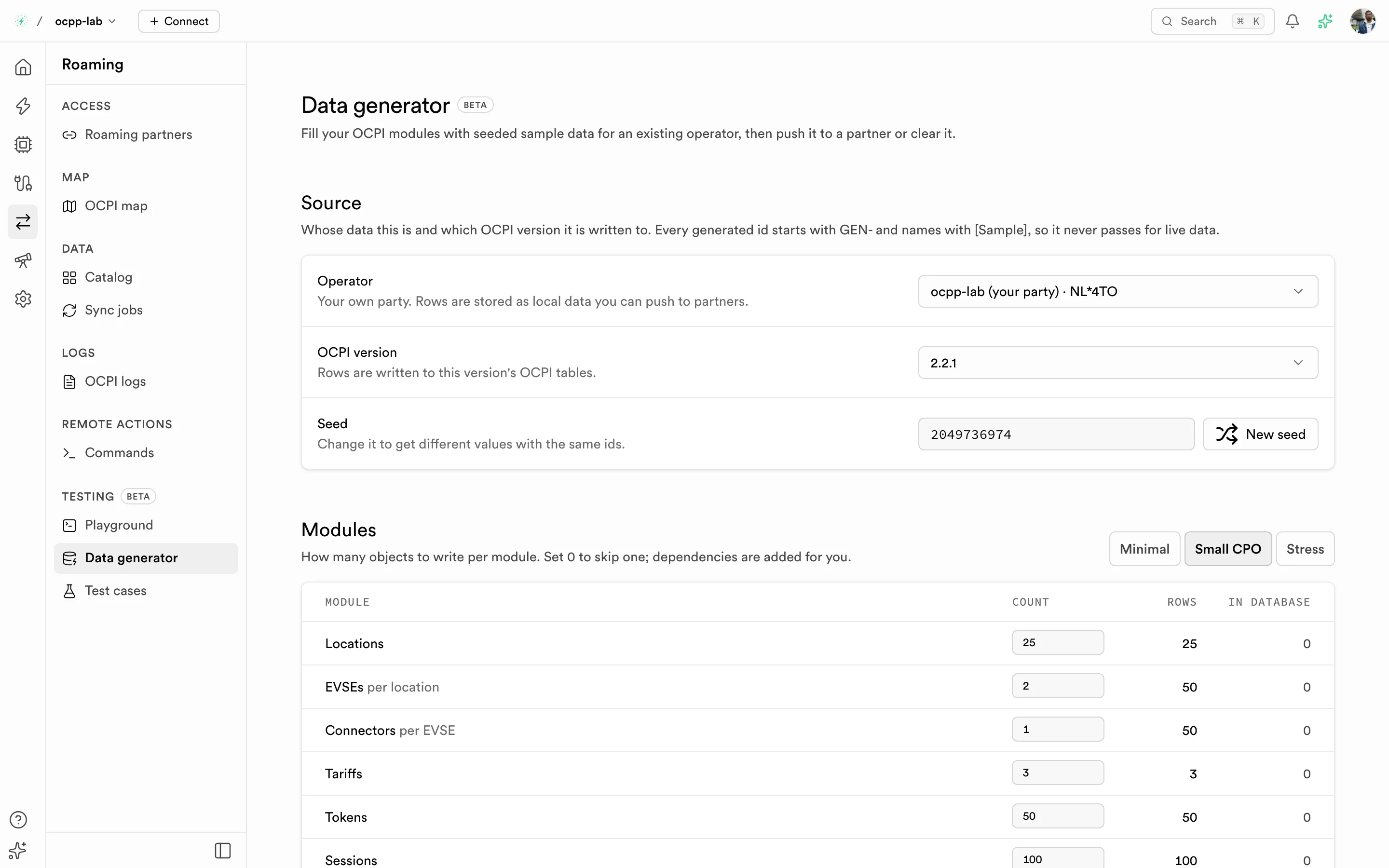Viewport: 1389px width, 868px height.
Task: Click in the Seed input field
Action: (x=1056, y=434)
